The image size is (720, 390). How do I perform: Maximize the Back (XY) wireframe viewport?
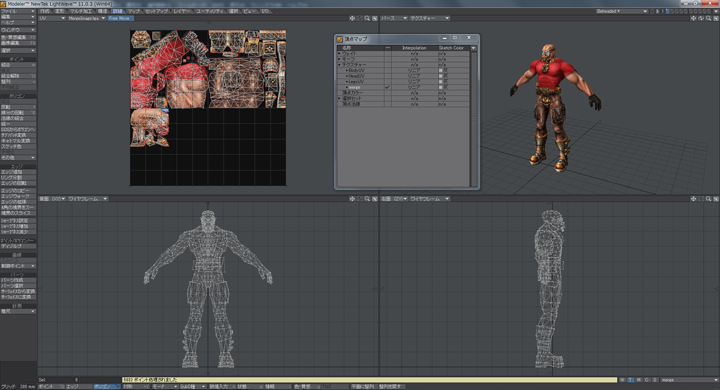point(375,199)
